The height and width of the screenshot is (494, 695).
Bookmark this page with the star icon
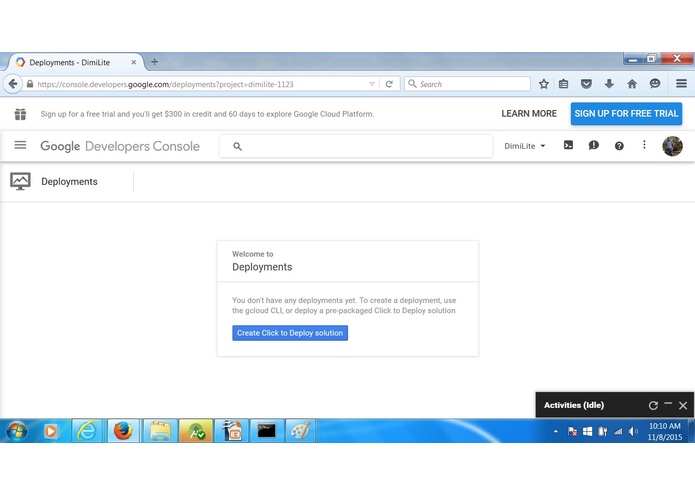[544, 84]
